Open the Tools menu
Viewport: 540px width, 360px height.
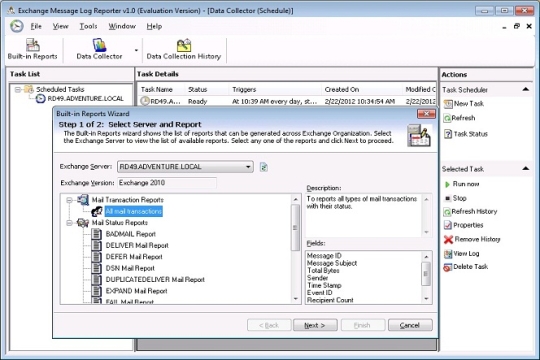tap(88, 26)
